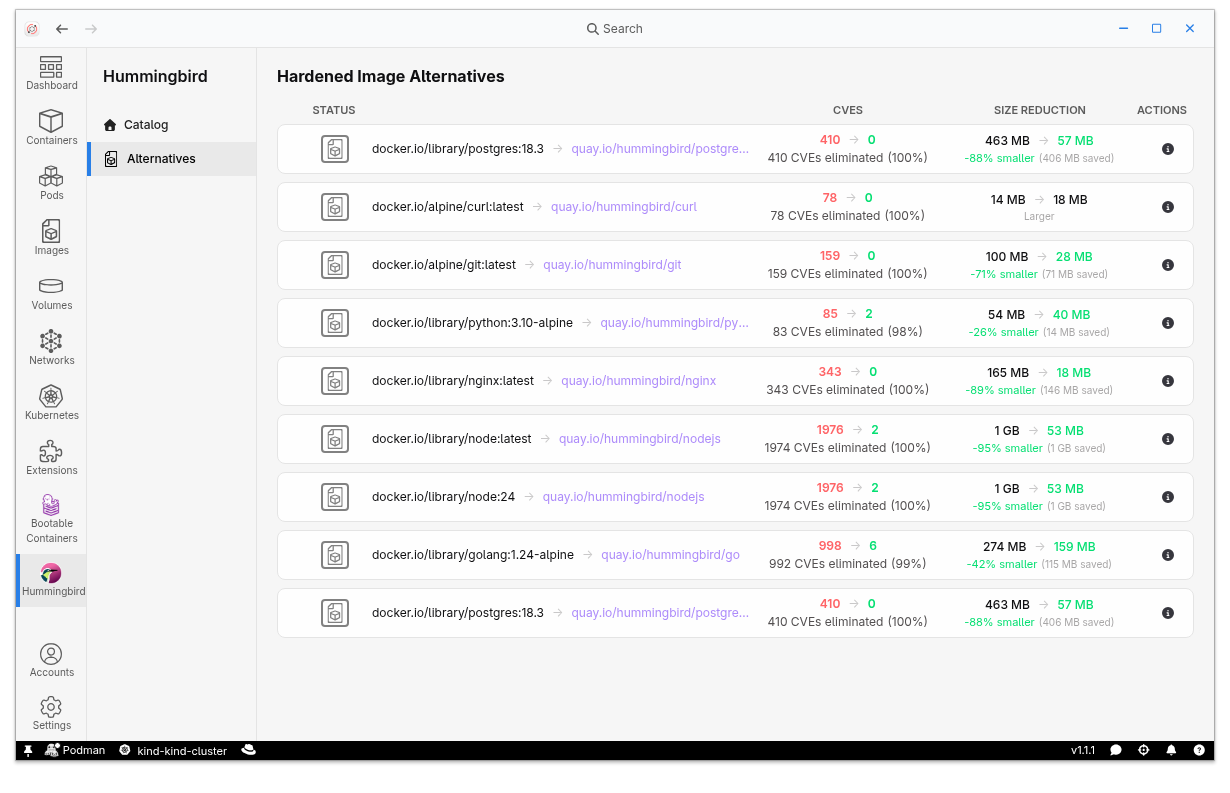Click the v1.1.1 version label
The height and width of the screenshot is (793, 1230).
(x=1083, y=750)
